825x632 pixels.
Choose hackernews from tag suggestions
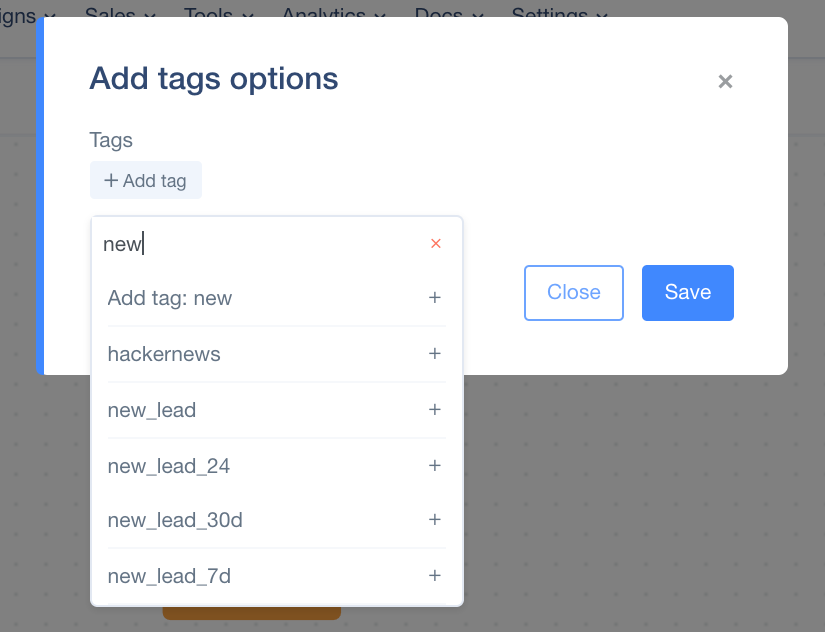point(164,354)
